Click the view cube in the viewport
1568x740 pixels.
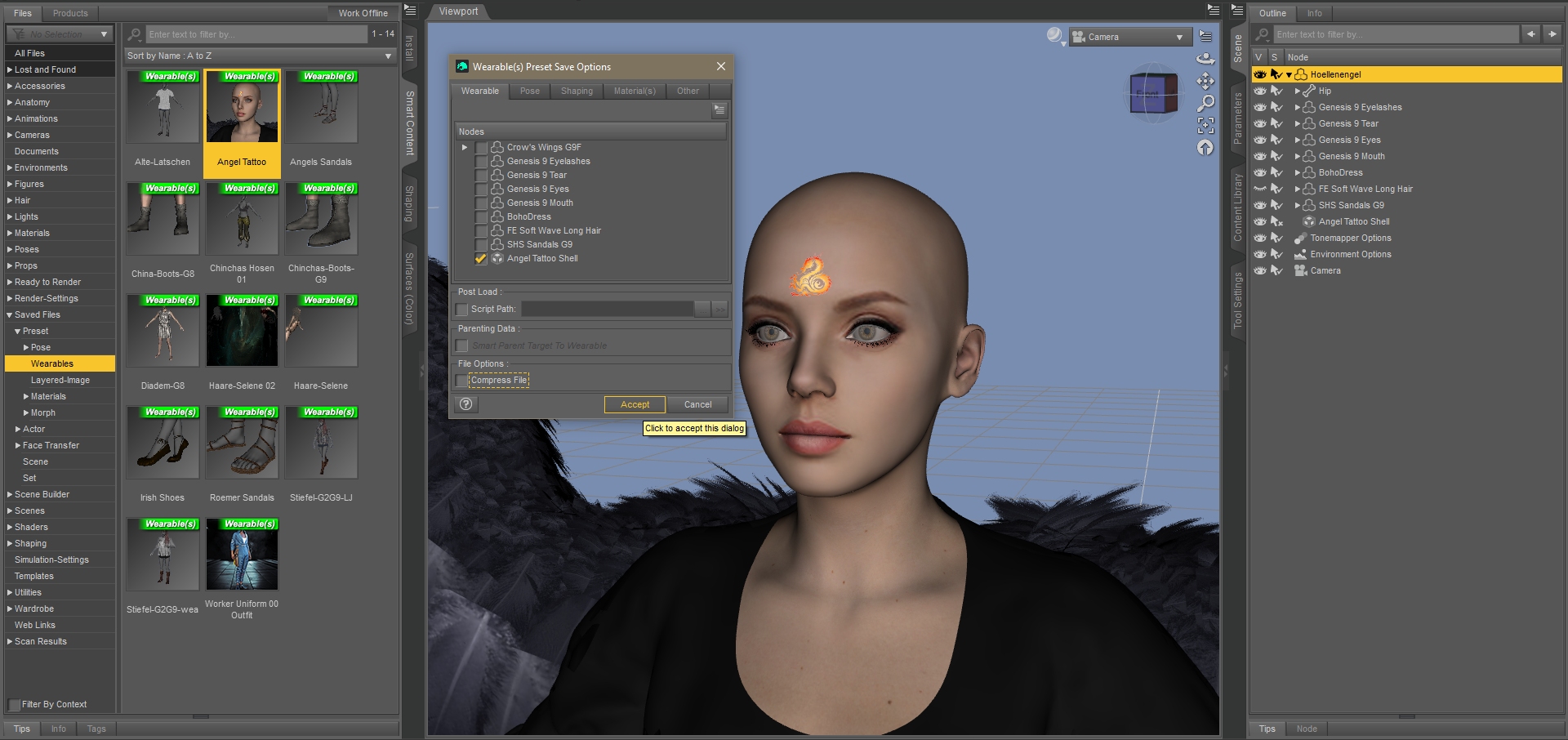click(1153, 93)
